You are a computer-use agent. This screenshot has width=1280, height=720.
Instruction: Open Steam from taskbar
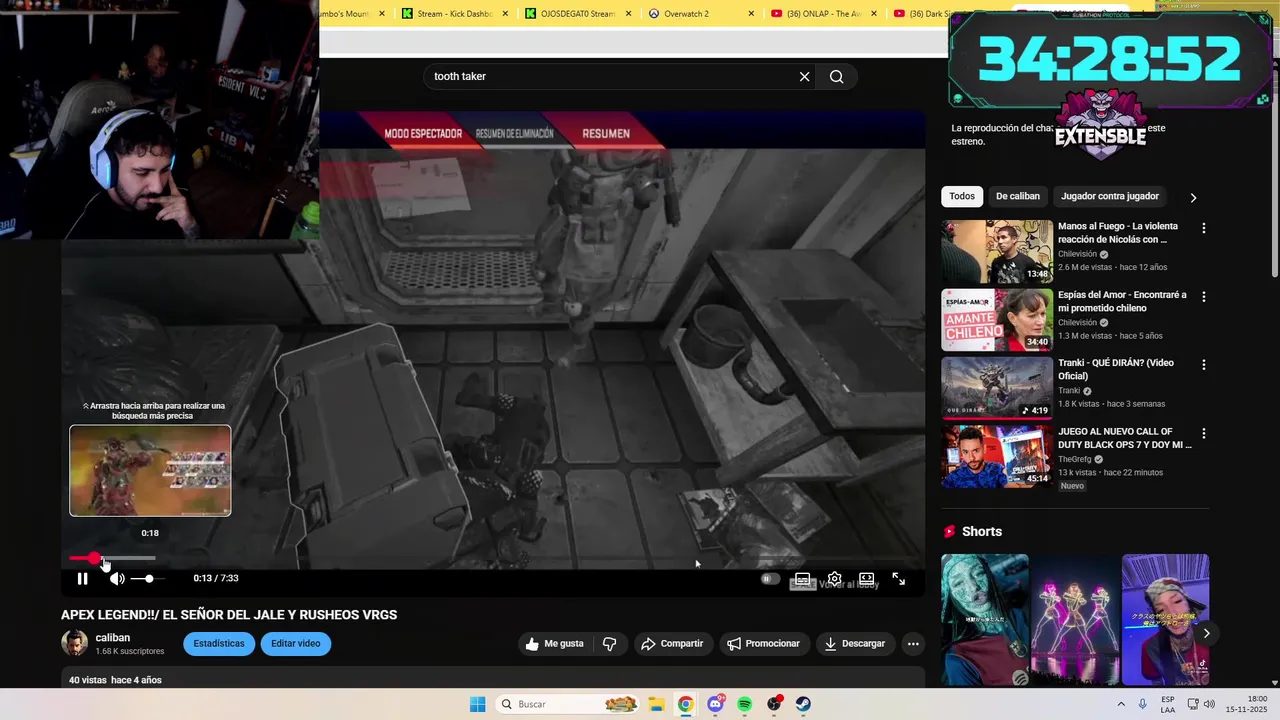point(803,704)
